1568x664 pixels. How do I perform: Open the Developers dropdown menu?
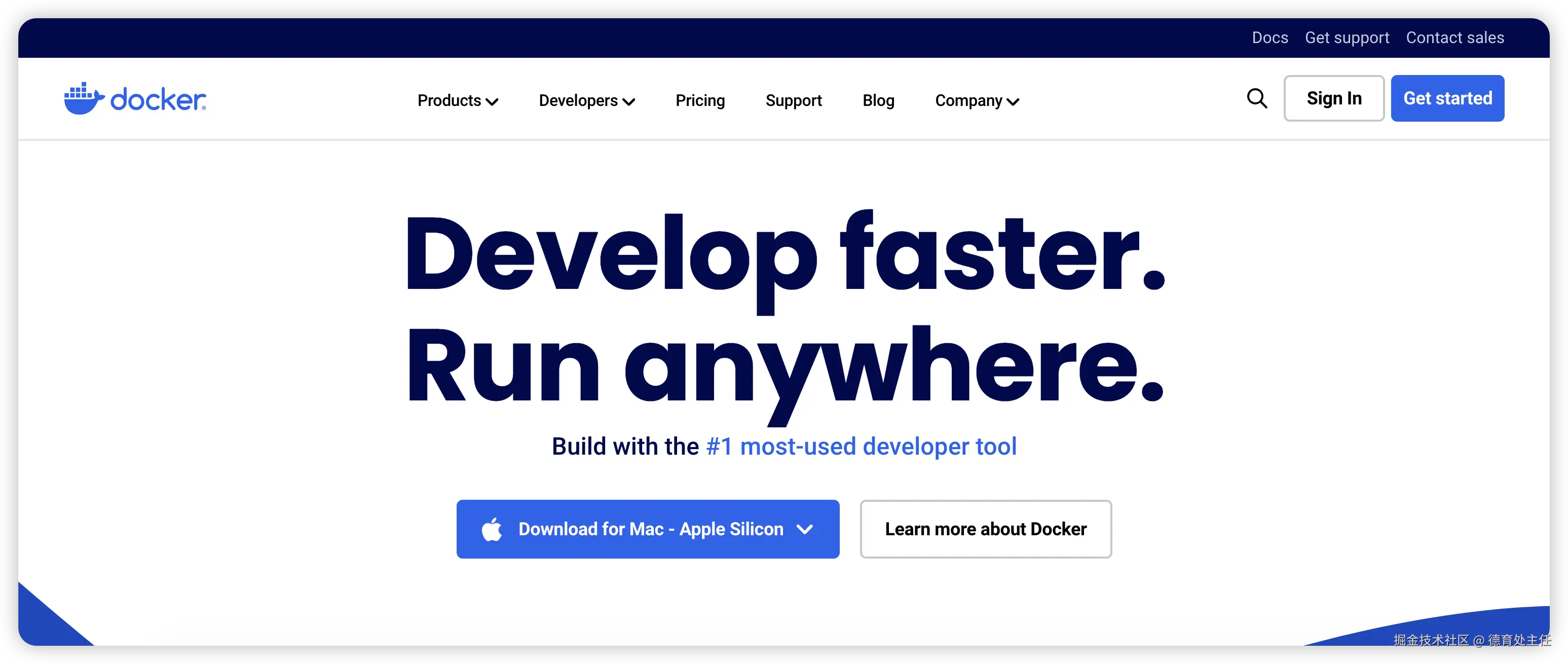pyautogui.click(x=586, y=100)
